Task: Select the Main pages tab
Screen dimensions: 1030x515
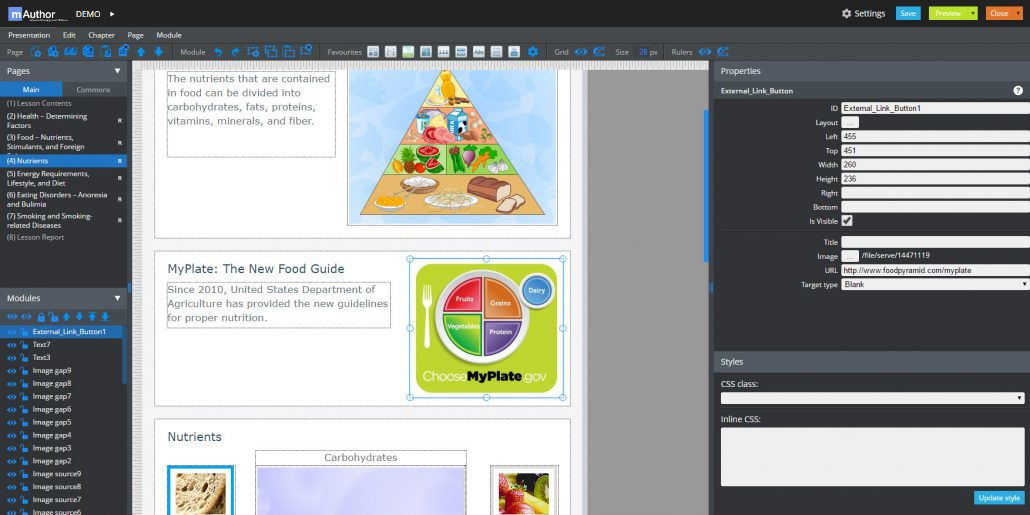Action: [x=31, y=89]
